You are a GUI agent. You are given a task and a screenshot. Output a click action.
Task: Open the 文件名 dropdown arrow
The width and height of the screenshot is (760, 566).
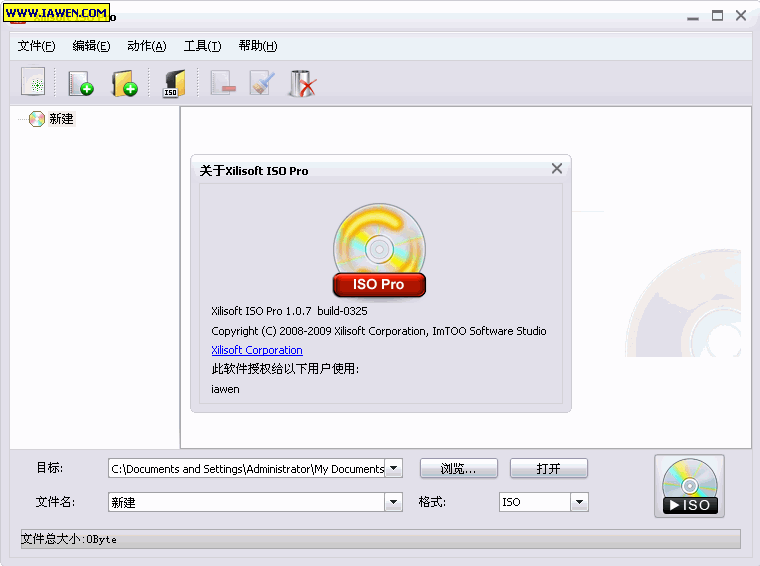394,502
